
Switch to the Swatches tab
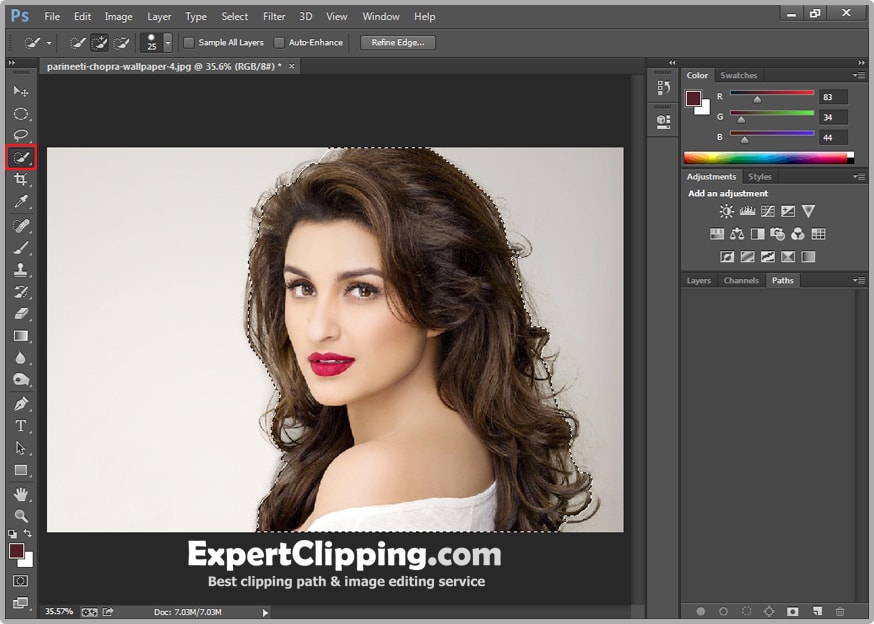coord(739,75)
